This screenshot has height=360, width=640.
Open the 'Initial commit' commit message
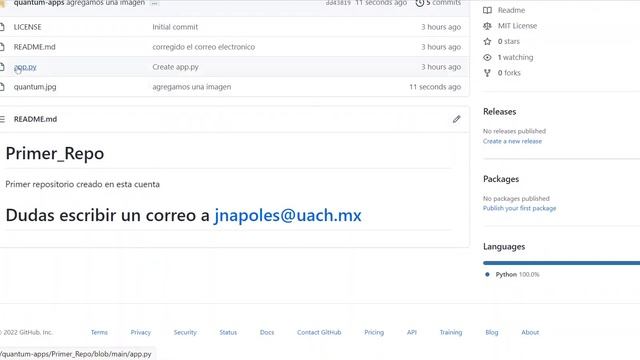175,27
